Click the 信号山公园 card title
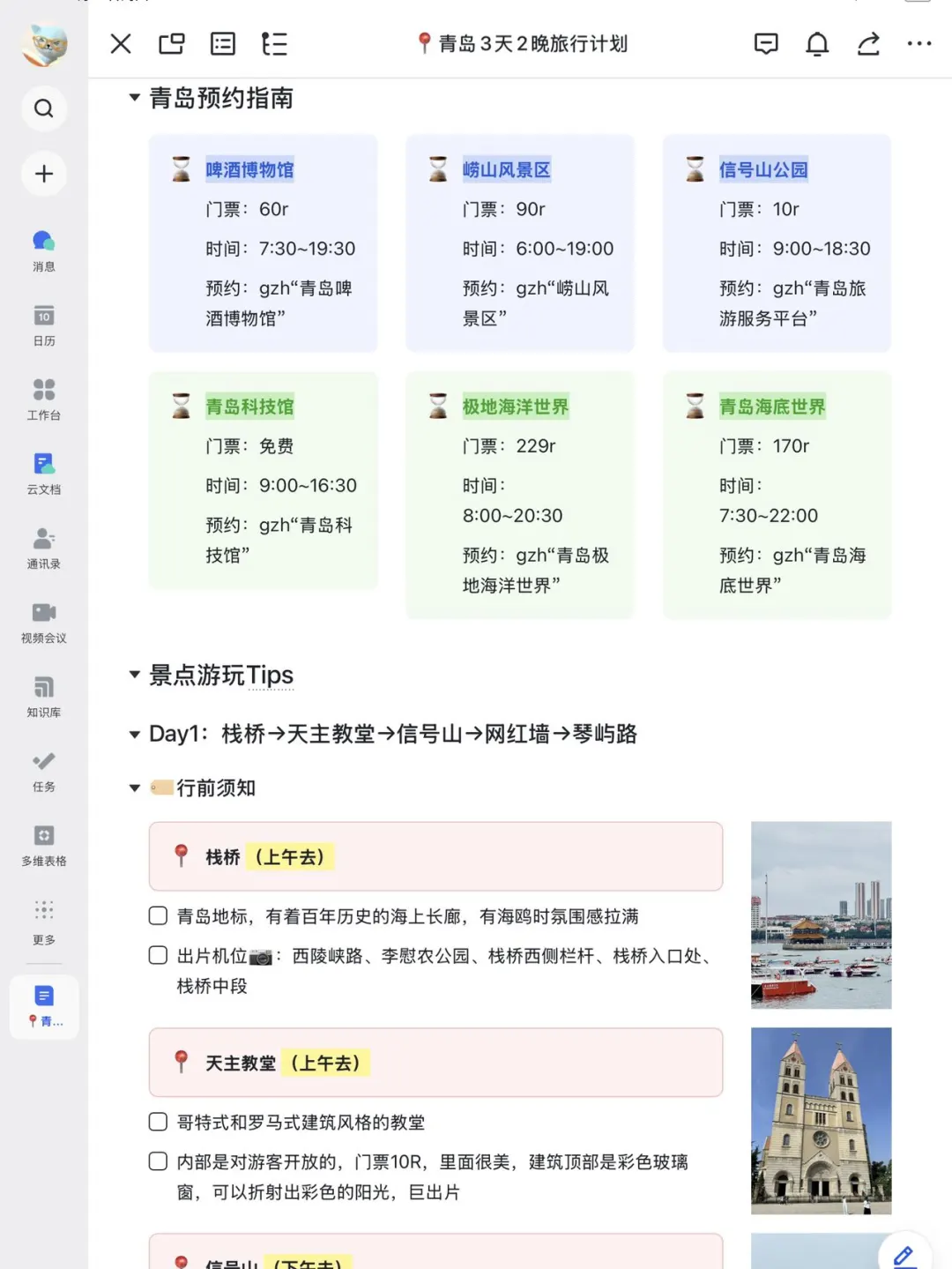952x1269 pixels. pos(763,169)
